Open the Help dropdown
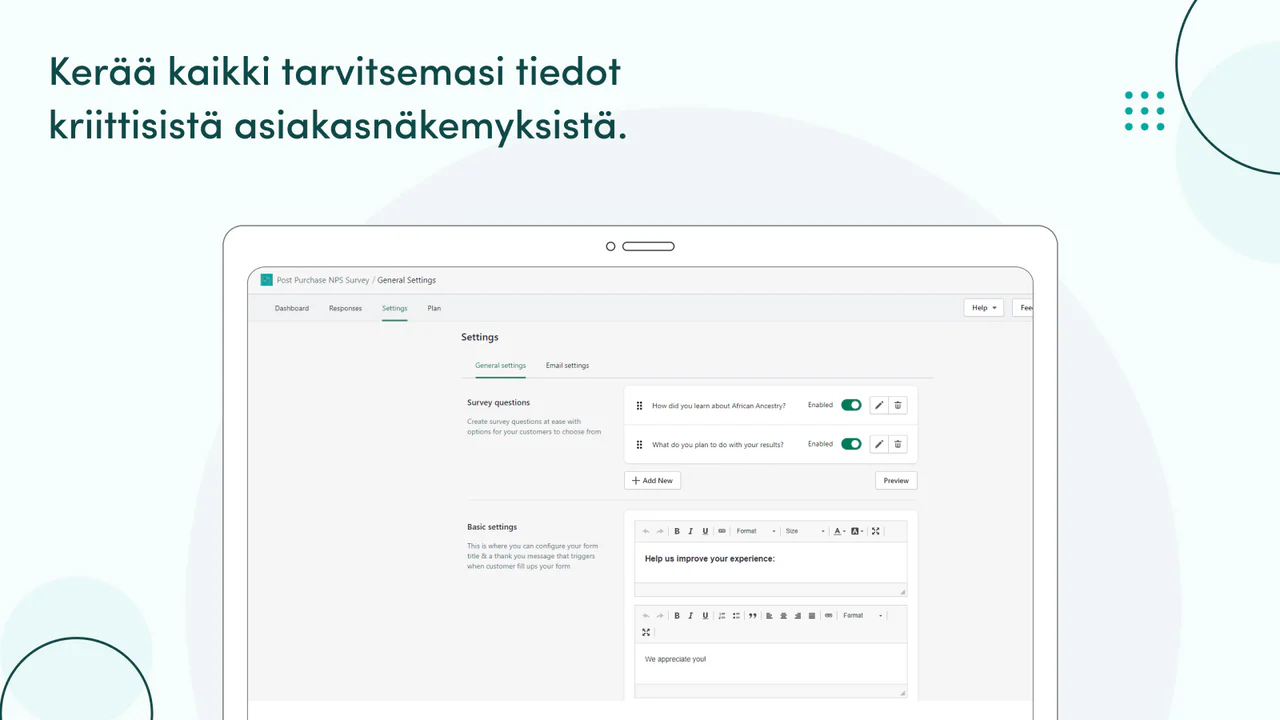The width and height of the screenshot is (1280, 720). [x=983, y=308]
